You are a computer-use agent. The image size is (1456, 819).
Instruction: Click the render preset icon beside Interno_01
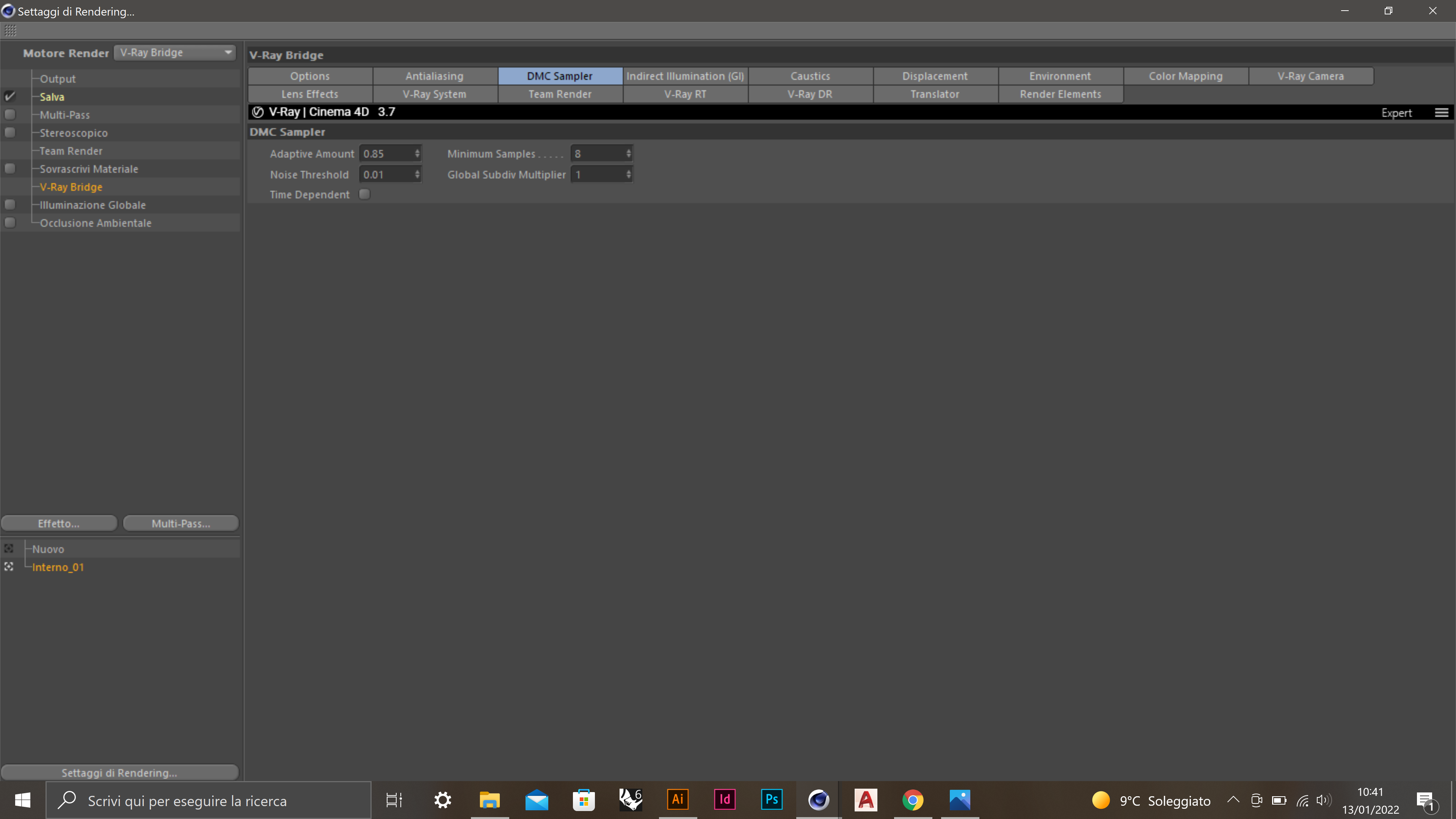(9, 566)
